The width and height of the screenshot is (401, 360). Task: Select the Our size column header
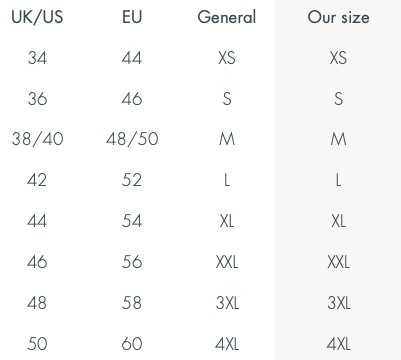click(338, 17)
